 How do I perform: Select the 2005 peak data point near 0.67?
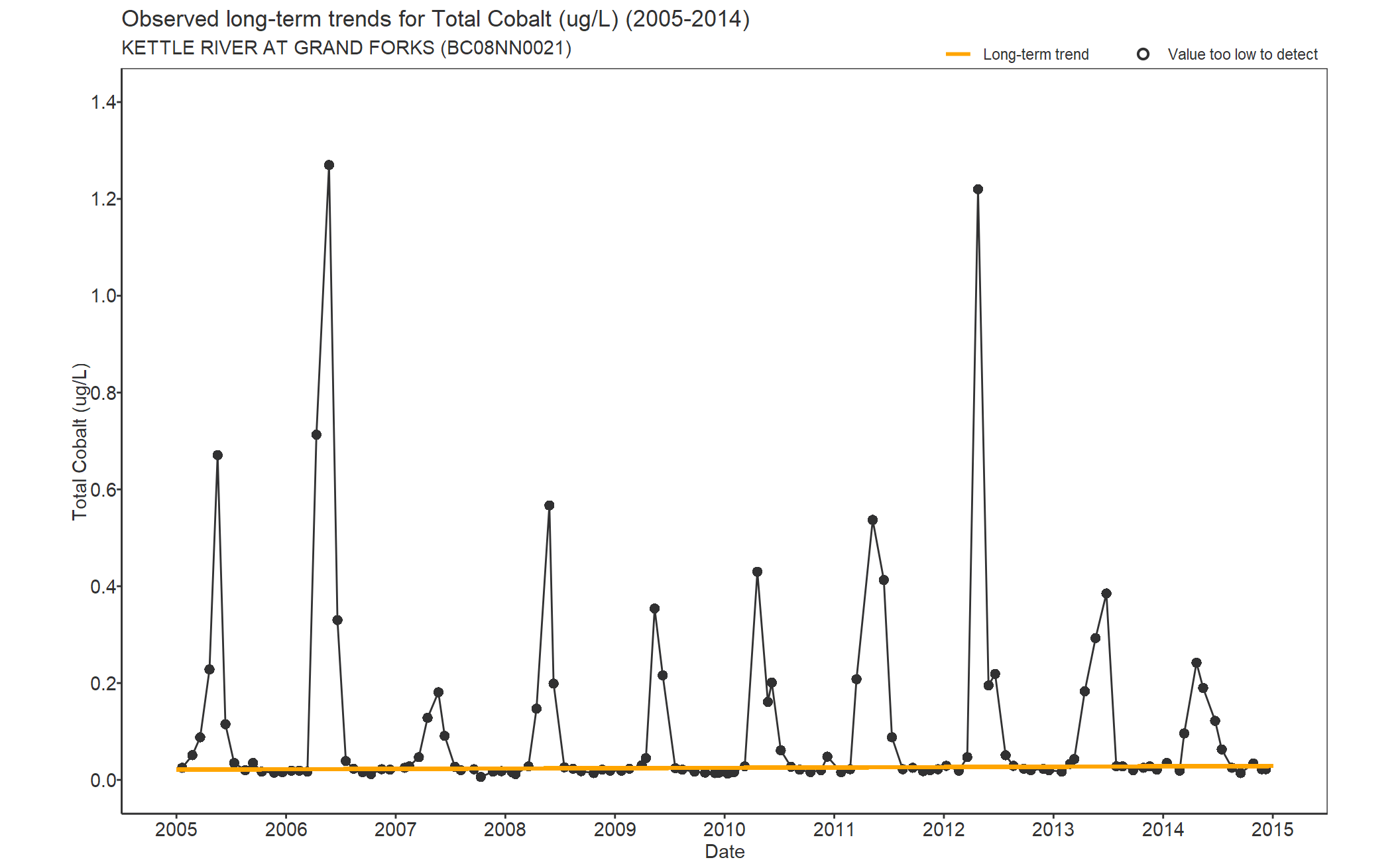(217, 455)
